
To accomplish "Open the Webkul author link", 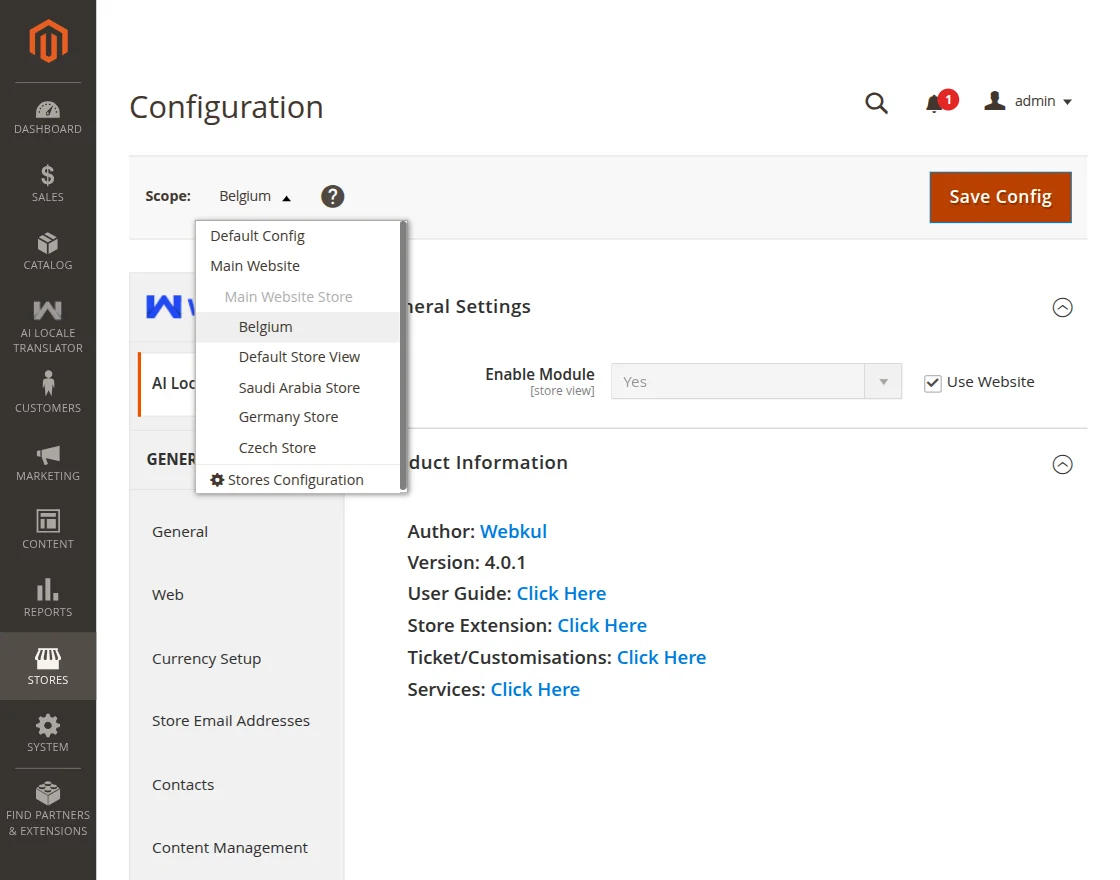I will click(x=513, y=532).
